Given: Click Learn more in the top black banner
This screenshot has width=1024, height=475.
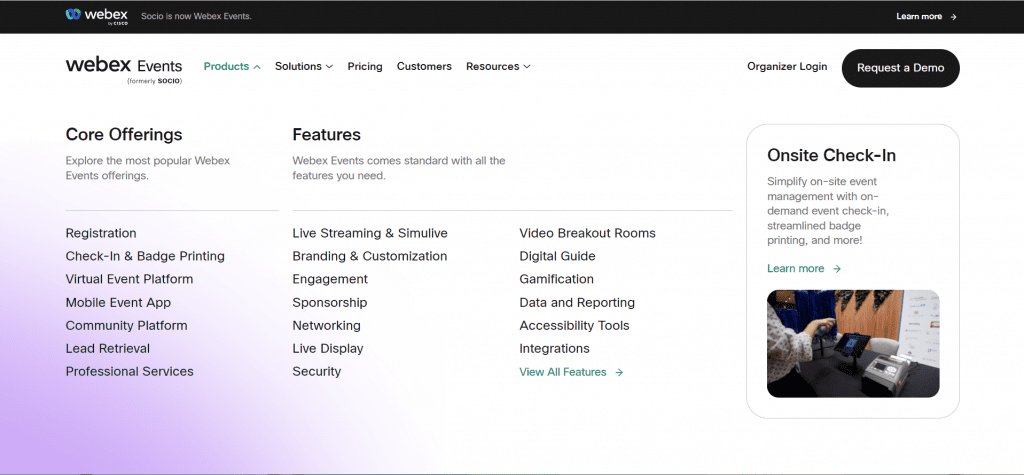Looking at the screenshot, I should [926, 16].
